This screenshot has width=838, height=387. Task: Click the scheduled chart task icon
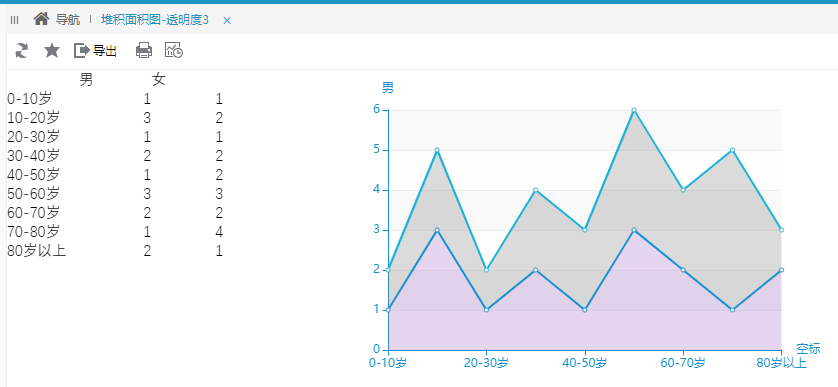click(x=174, y=50)
